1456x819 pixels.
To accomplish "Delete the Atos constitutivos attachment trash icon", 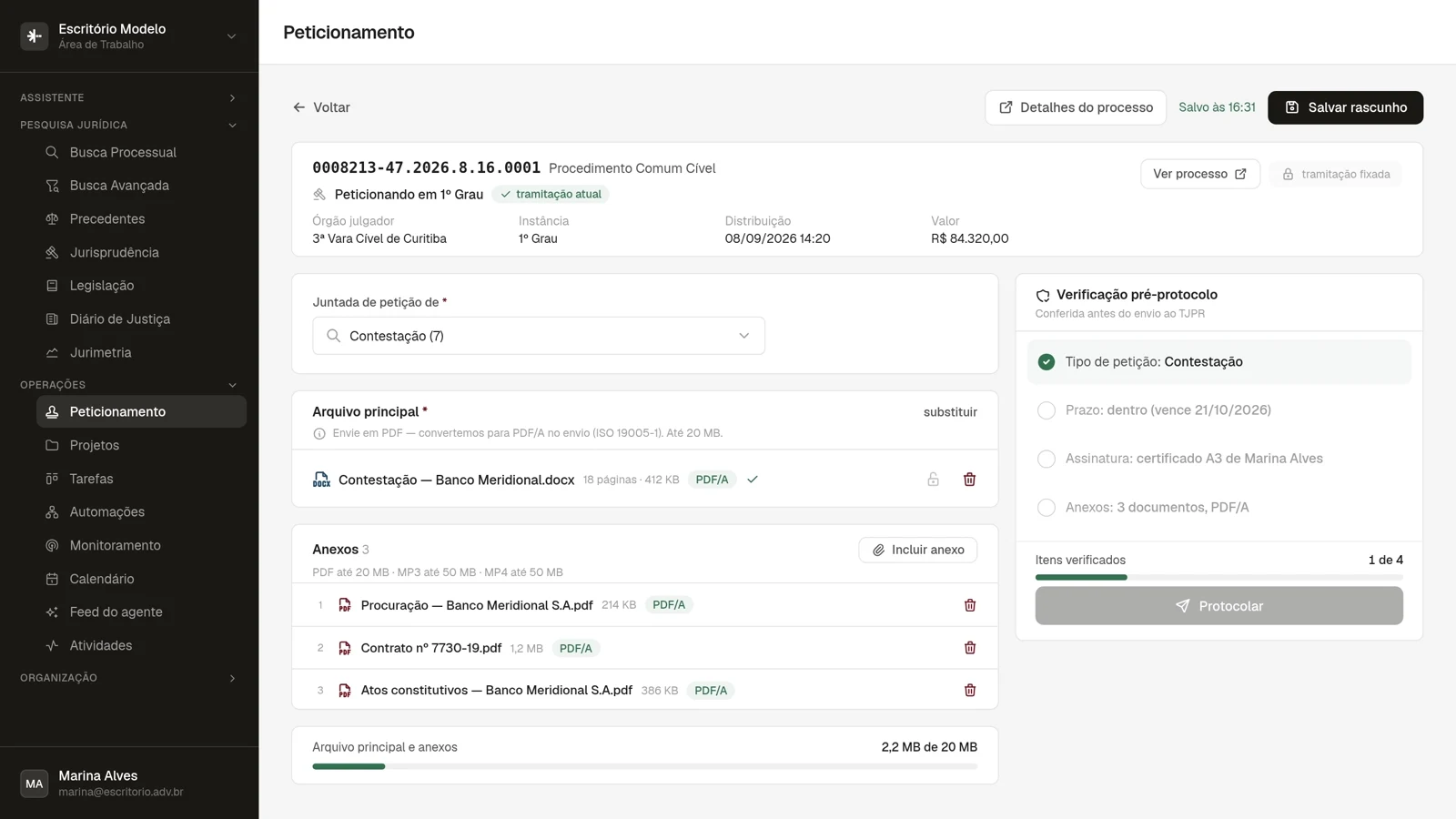I will pos(970,691).
